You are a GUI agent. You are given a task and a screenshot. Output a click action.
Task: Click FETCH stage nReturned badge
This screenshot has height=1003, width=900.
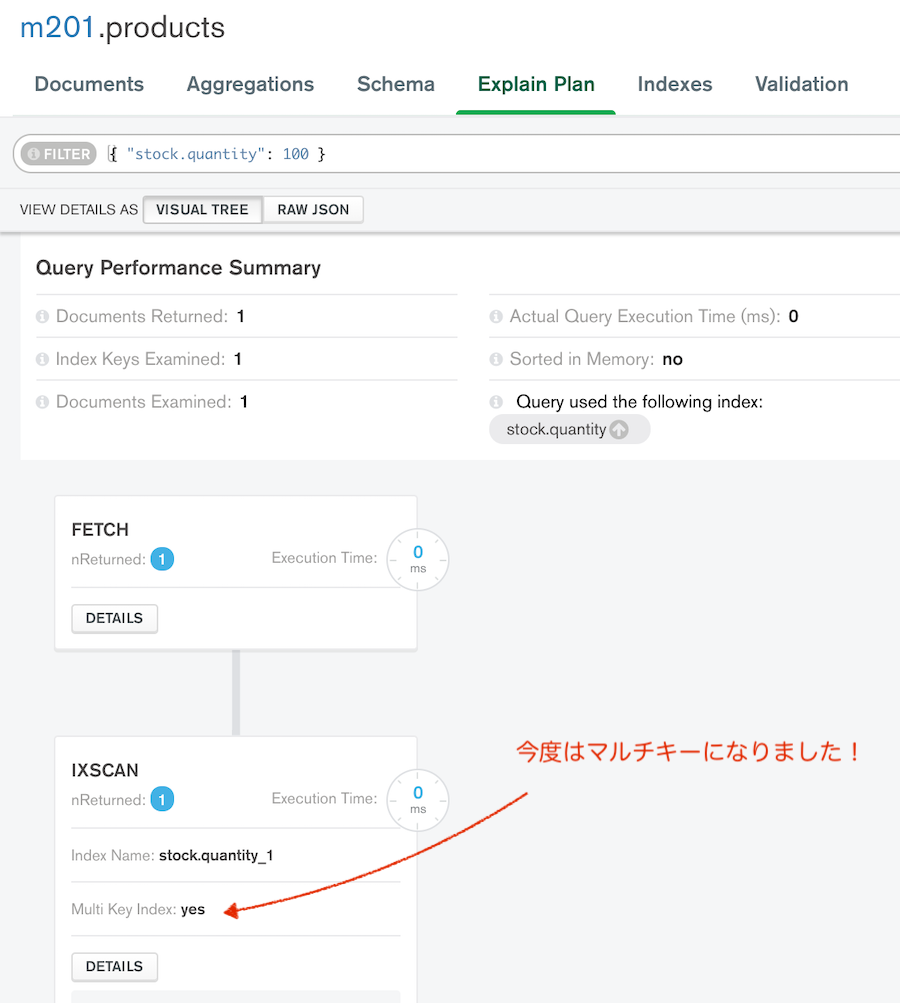click(162, 559)
